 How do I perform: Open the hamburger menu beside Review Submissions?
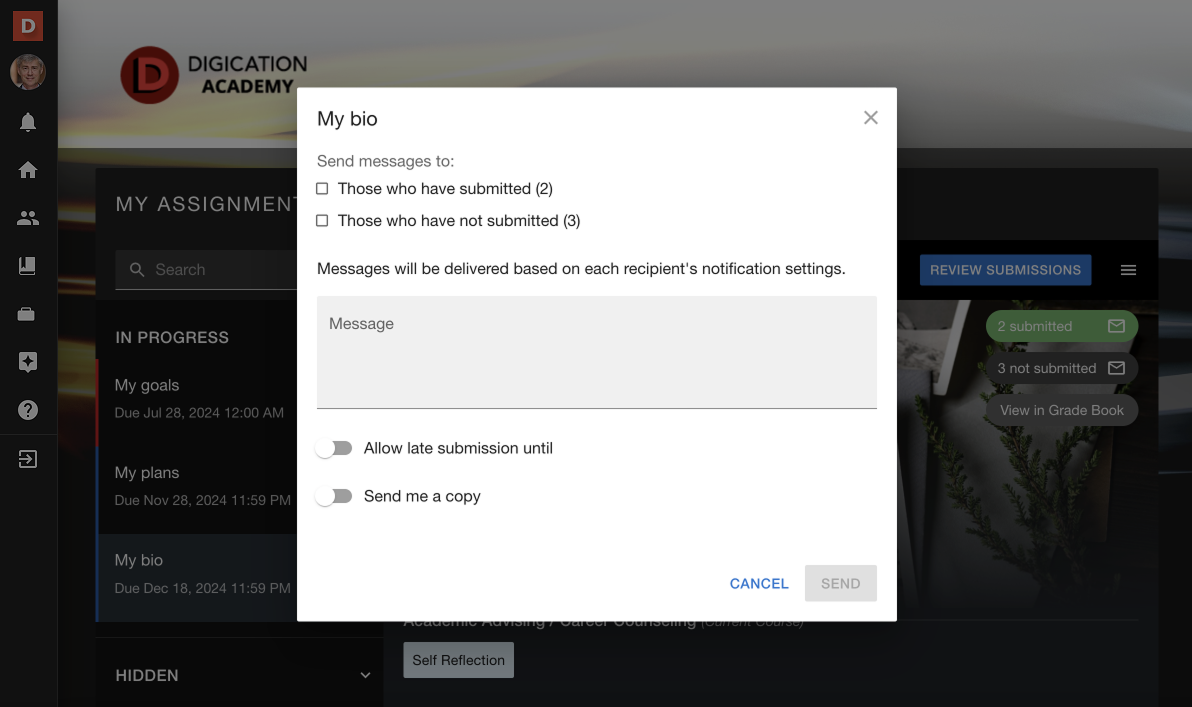1128,270
